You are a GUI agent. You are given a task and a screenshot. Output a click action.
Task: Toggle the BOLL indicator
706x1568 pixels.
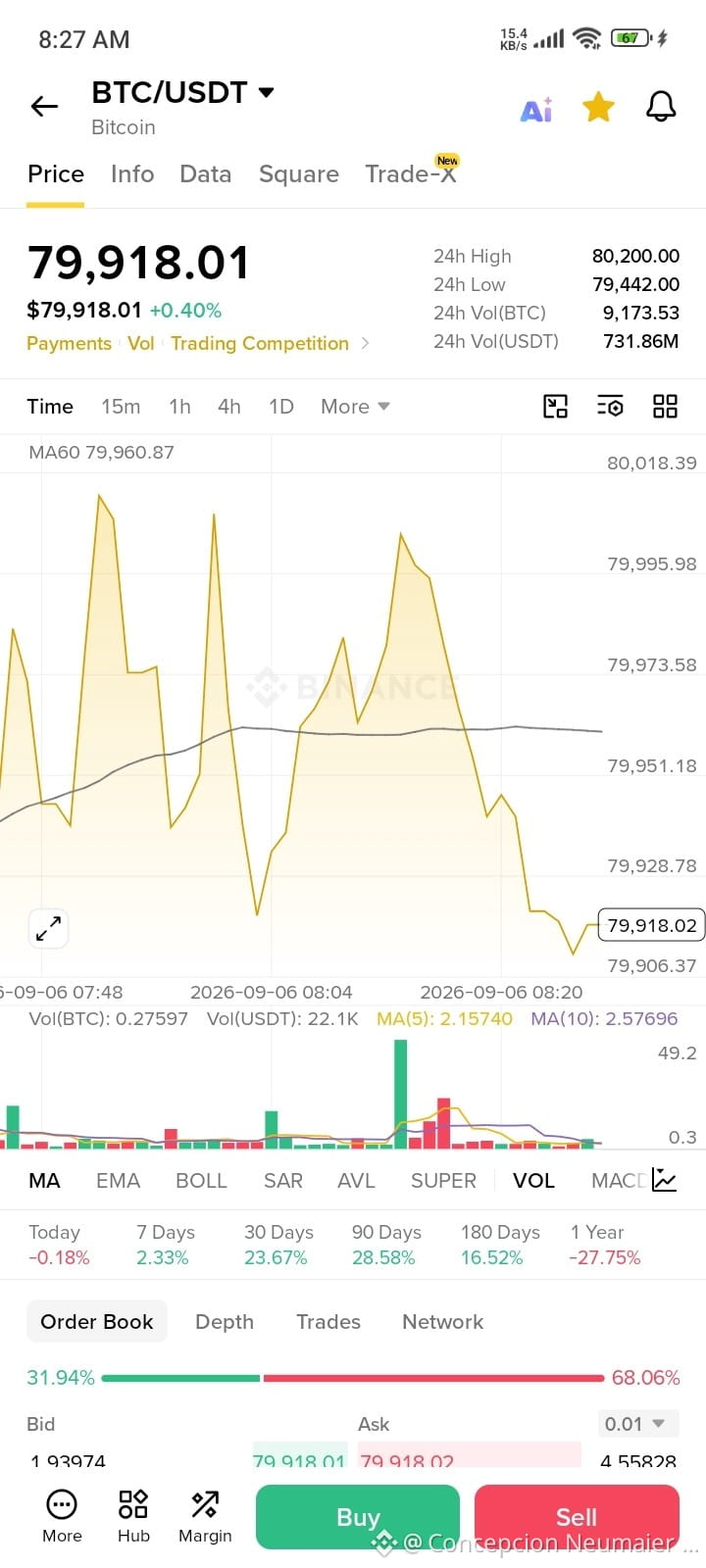tap(201, 1180)
